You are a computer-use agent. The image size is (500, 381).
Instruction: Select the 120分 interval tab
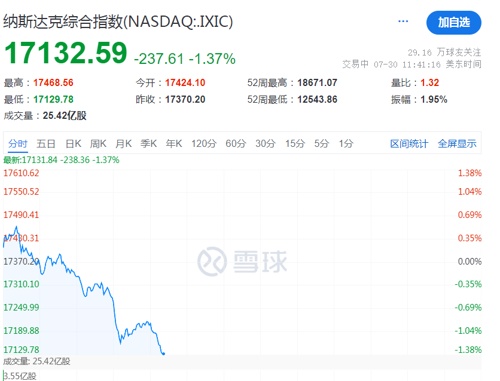click(204, 144)
